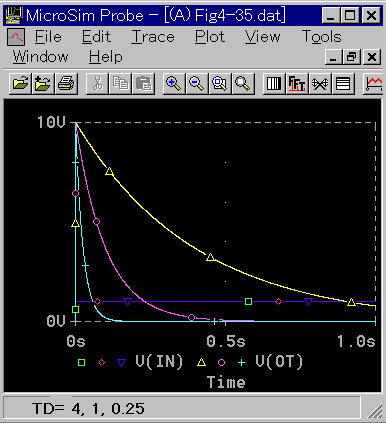
Task: Restore the inner document window
Action: (352, 57)
